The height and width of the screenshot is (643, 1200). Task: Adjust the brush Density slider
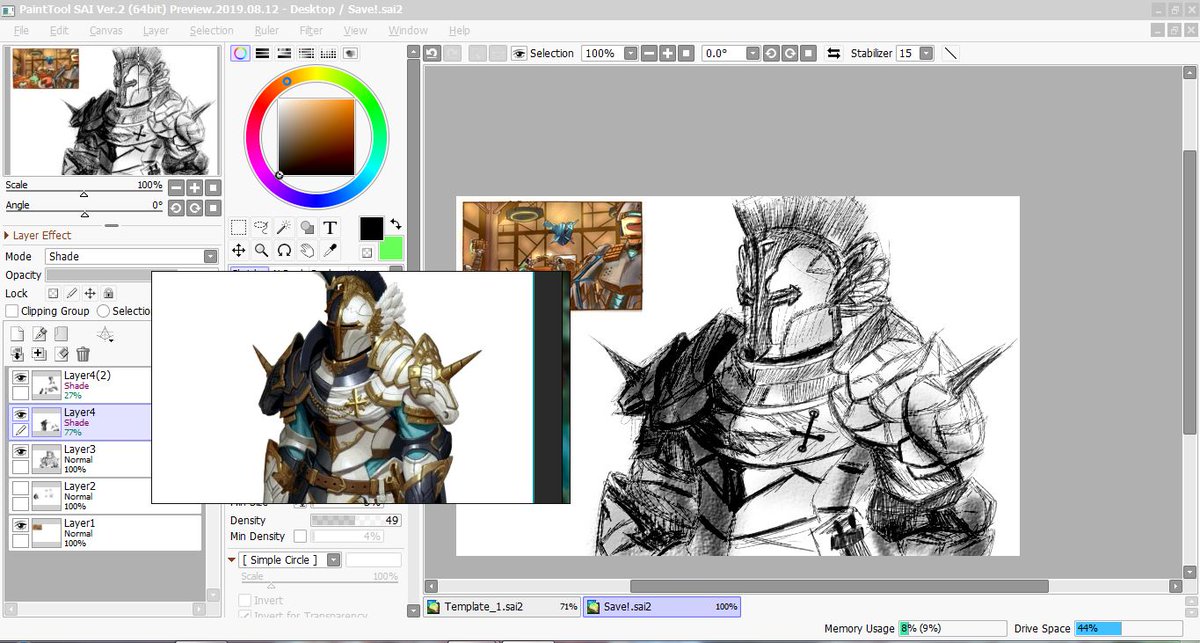(x=357, y=520)
